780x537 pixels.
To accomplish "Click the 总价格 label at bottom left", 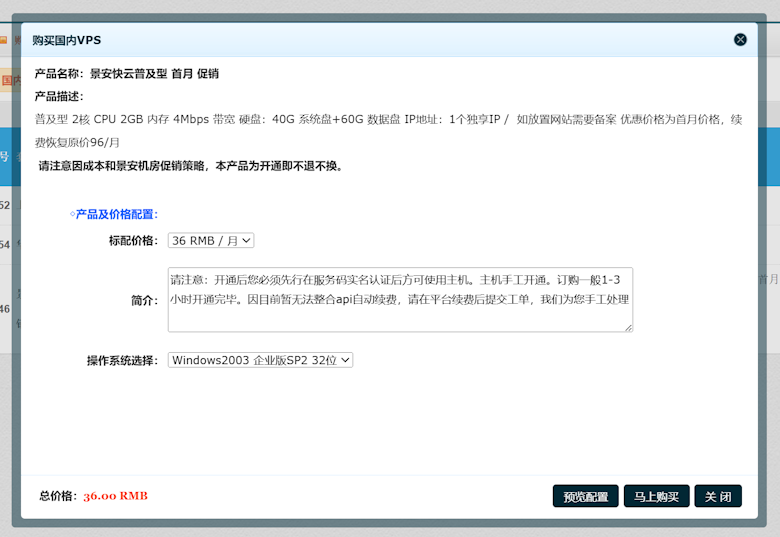I will click(58, 496).
